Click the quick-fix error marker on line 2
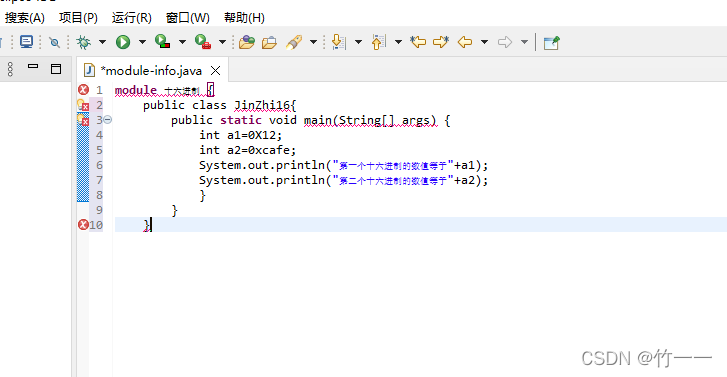This screenshot has width=727, height=377. (83, 105)
